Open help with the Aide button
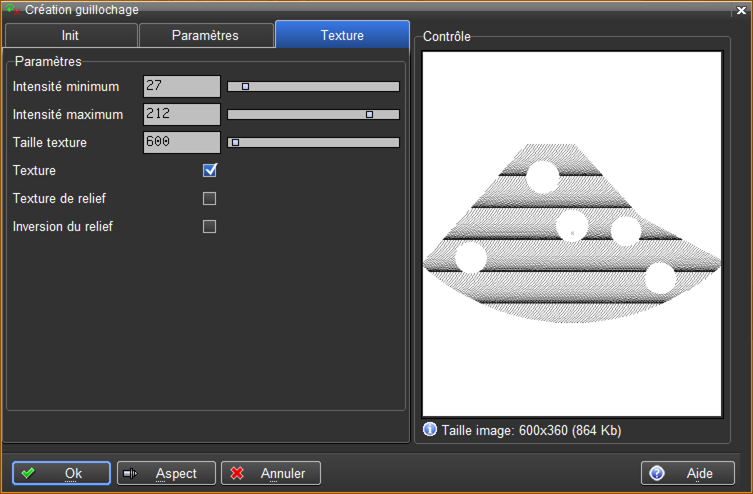Image resolution: width=753 pixels, height=494 pixels. (688, 473)
